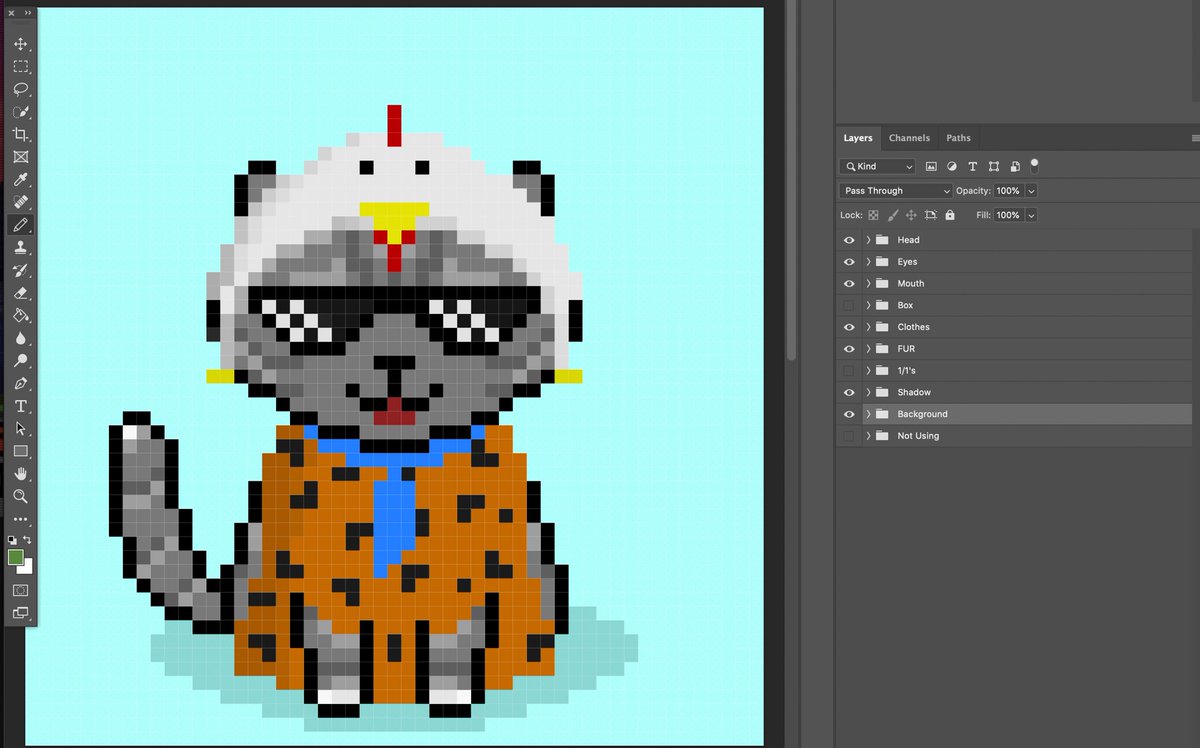Lock image pixels brush icon
Viewport: 1200px width, 748px height.
tap(892, 215)
